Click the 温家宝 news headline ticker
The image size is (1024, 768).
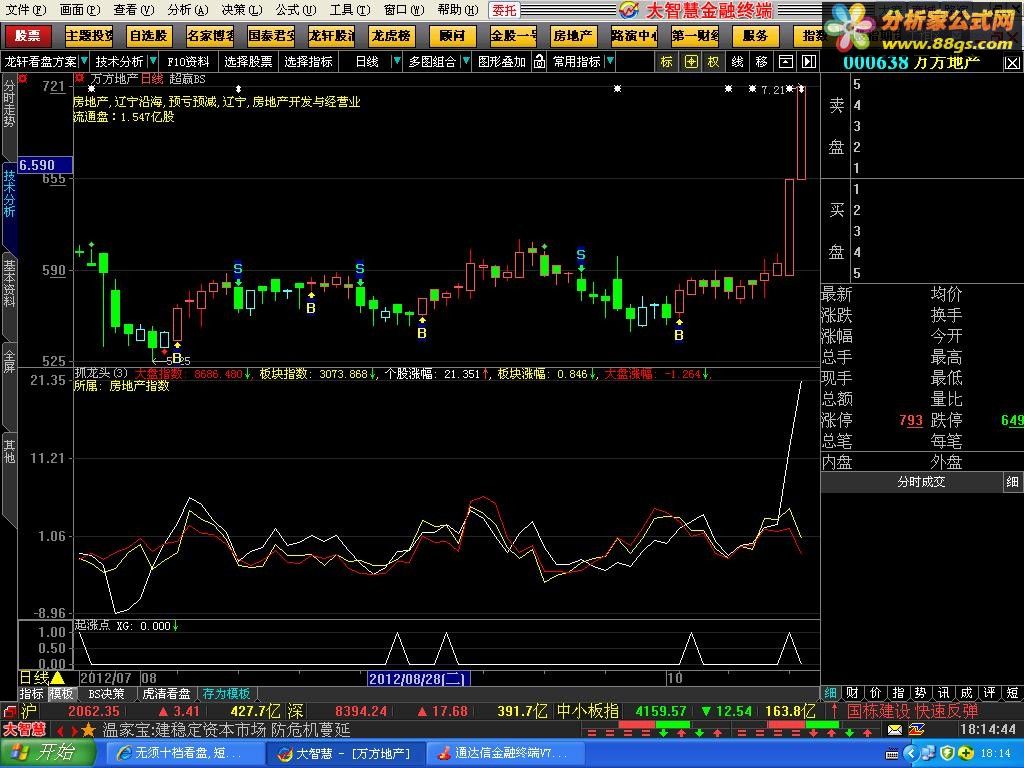click(x=226, y=729)
